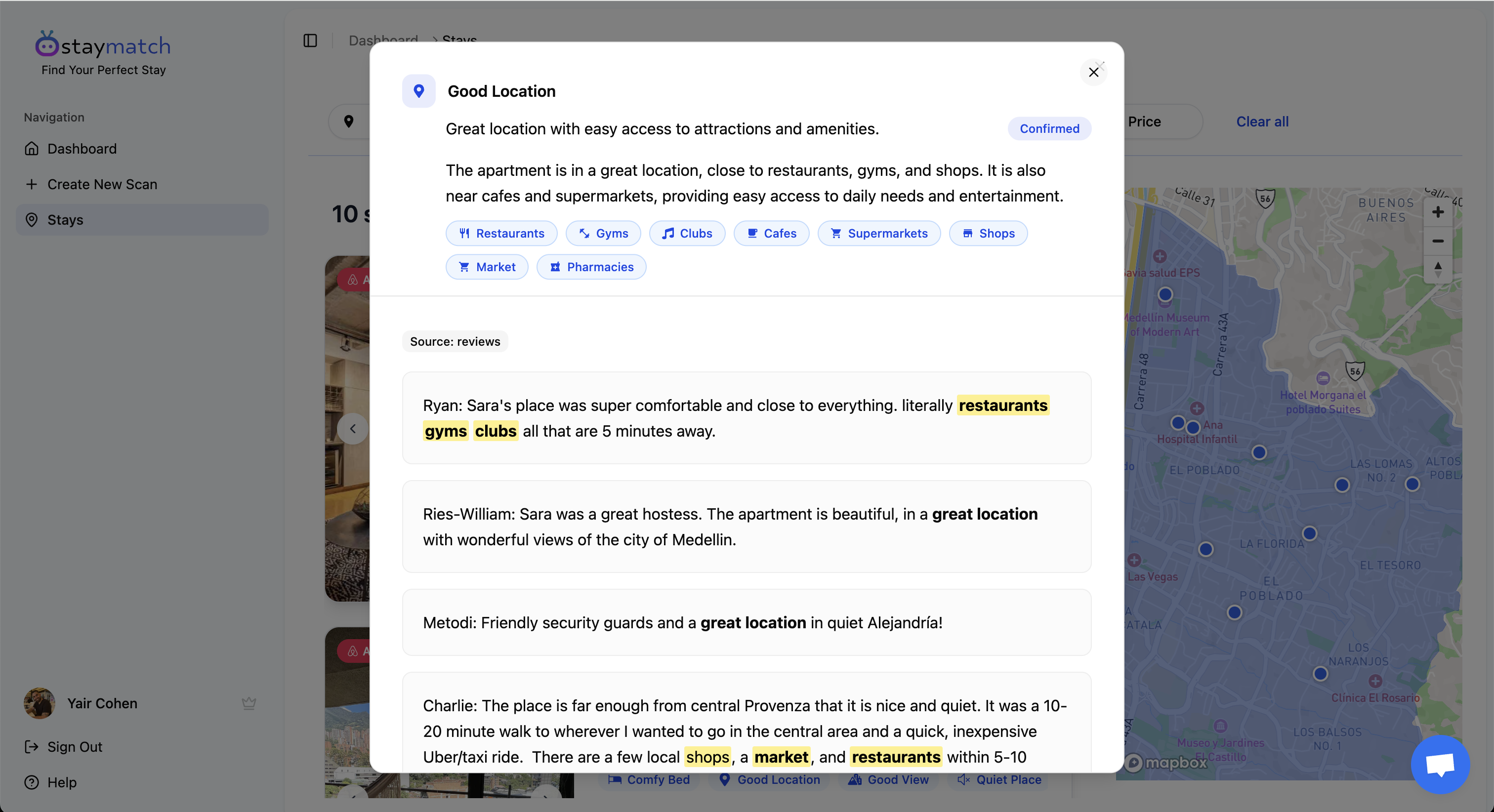Click the Good Location tag below
This screenshot has width=1494, height=812.
[770, 779]
